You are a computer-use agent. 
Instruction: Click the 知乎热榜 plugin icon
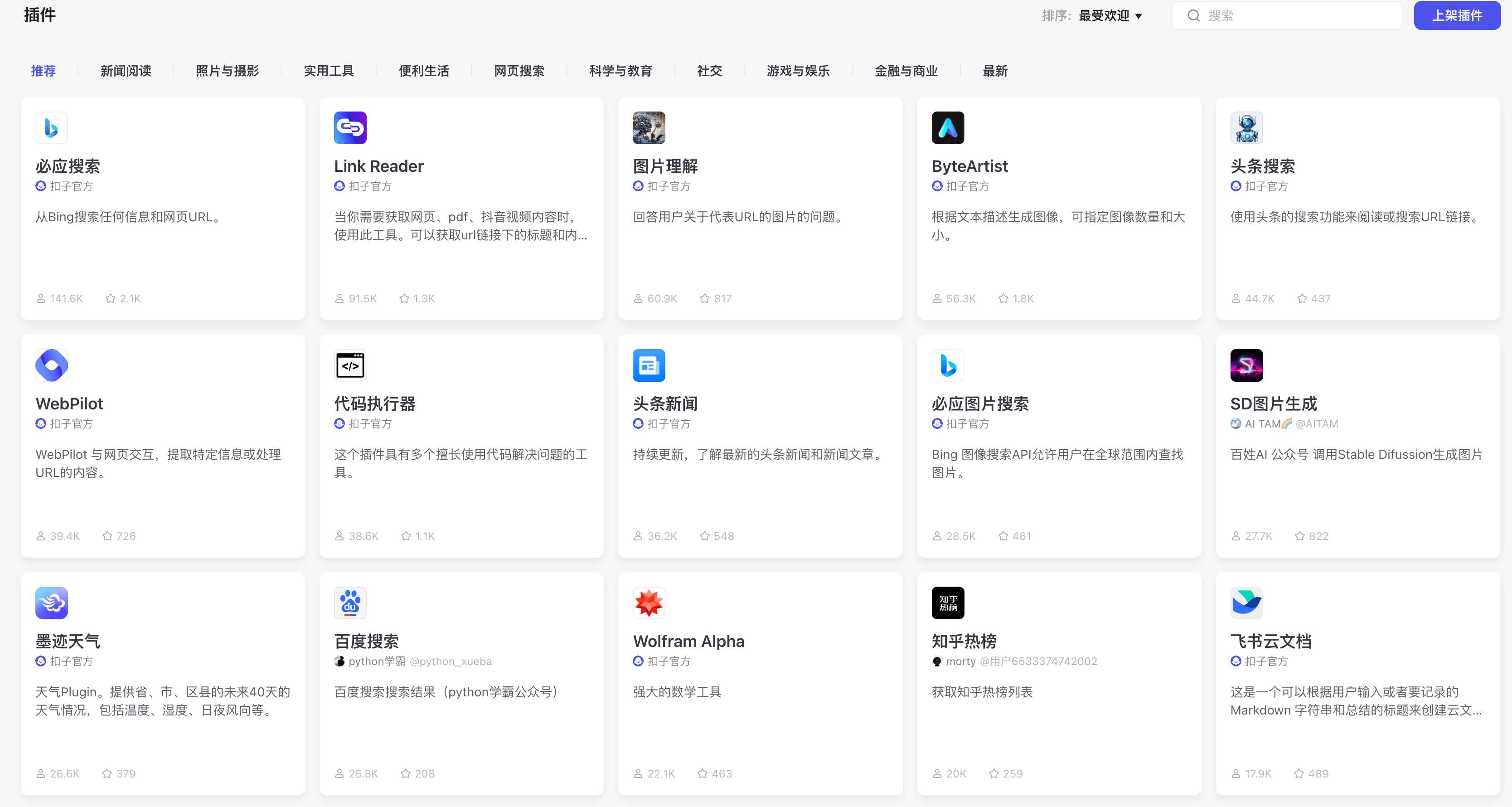(x=947, y=602)
